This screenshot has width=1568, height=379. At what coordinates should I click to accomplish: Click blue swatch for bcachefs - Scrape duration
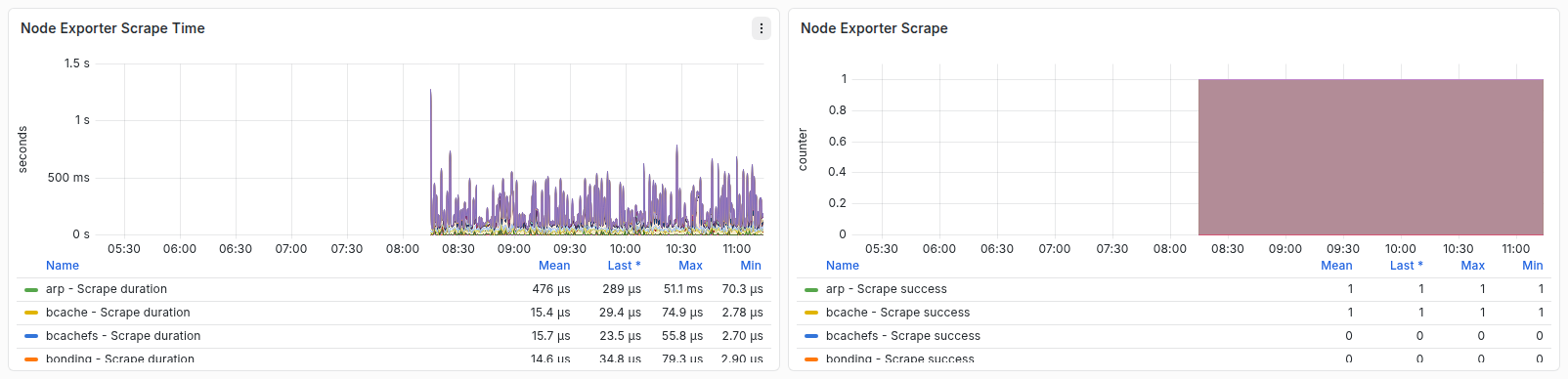click(31, 336)
